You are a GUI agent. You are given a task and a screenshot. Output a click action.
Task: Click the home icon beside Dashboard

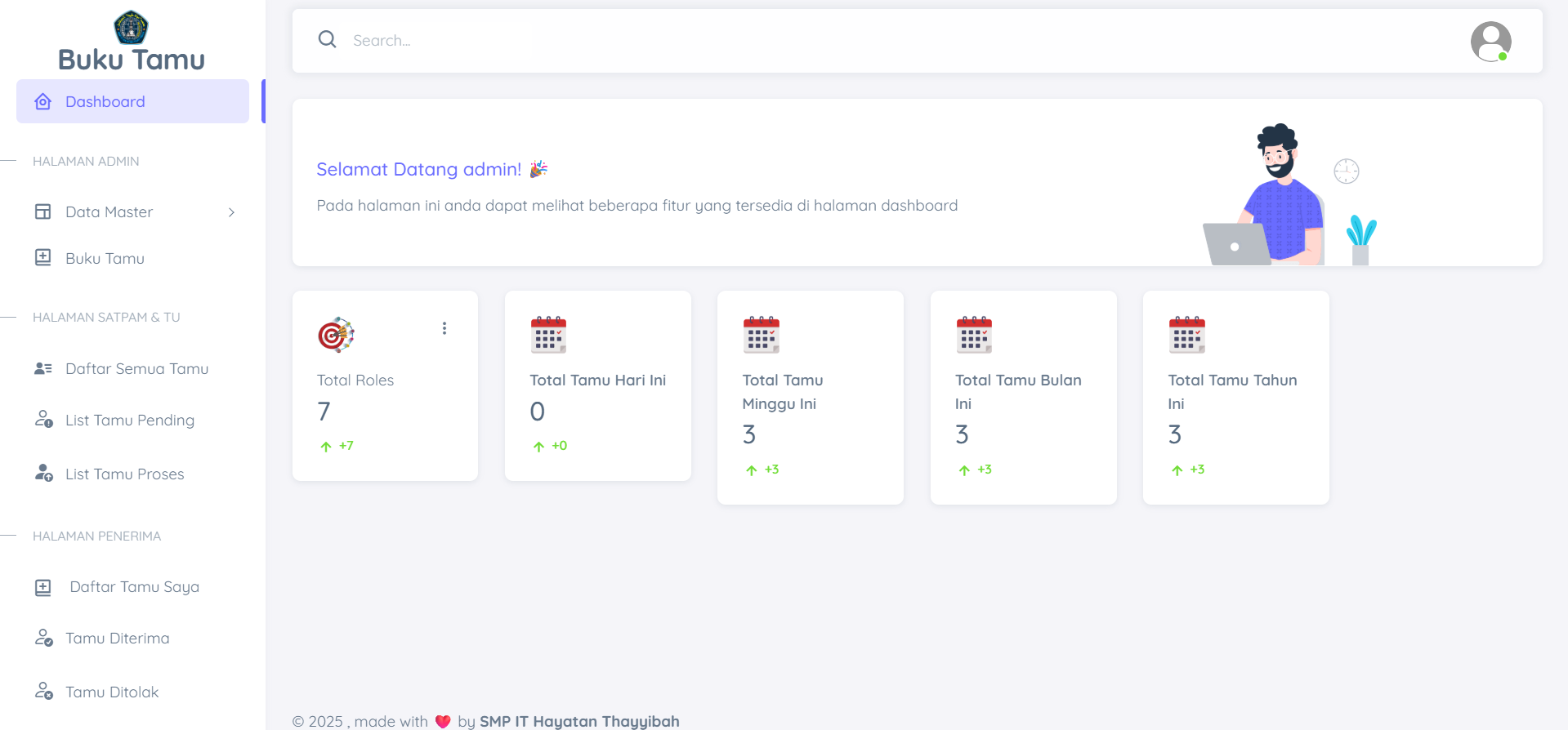[x=43, y=101]
